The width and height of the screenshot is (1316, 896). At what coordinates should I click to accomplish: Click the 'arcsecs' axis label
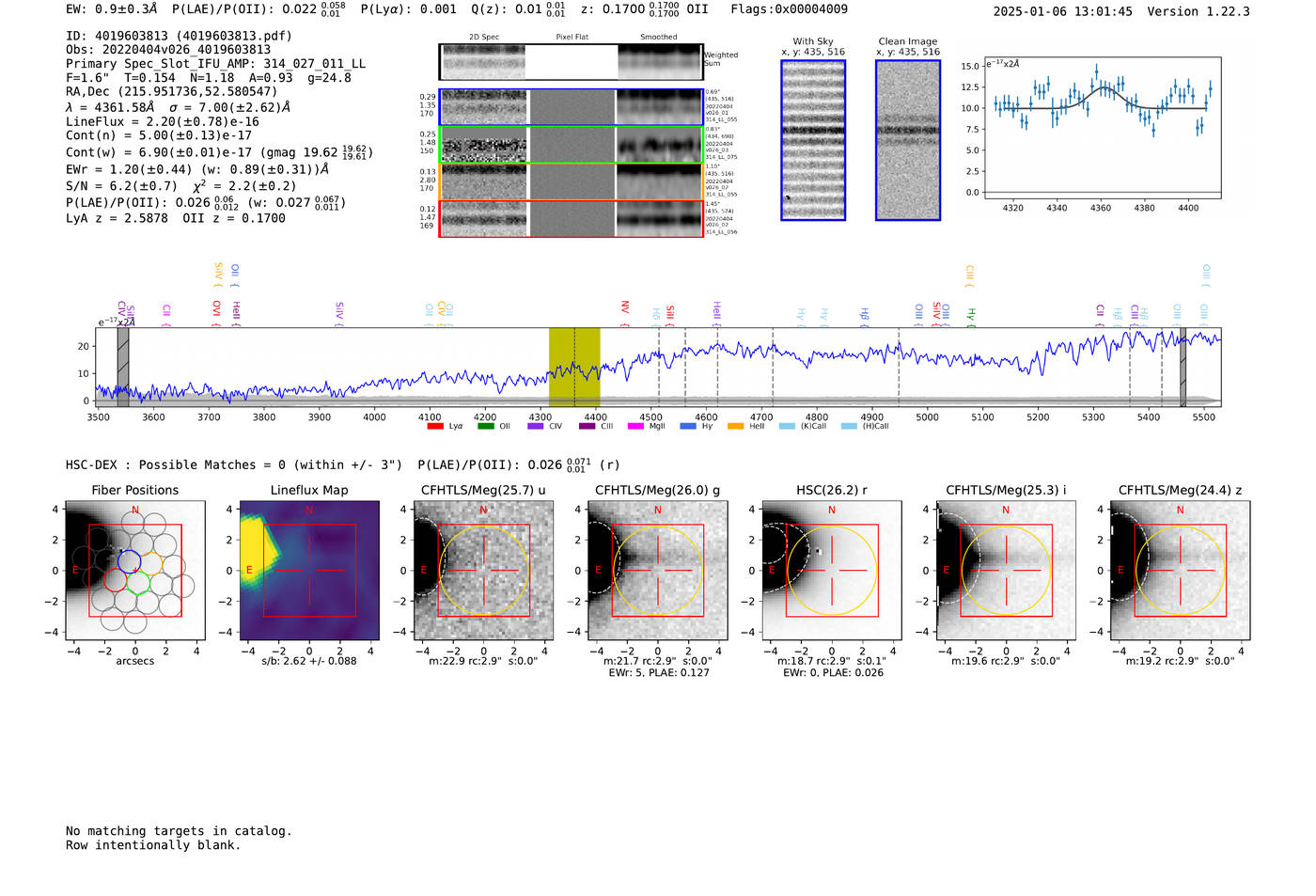[135, 661]
